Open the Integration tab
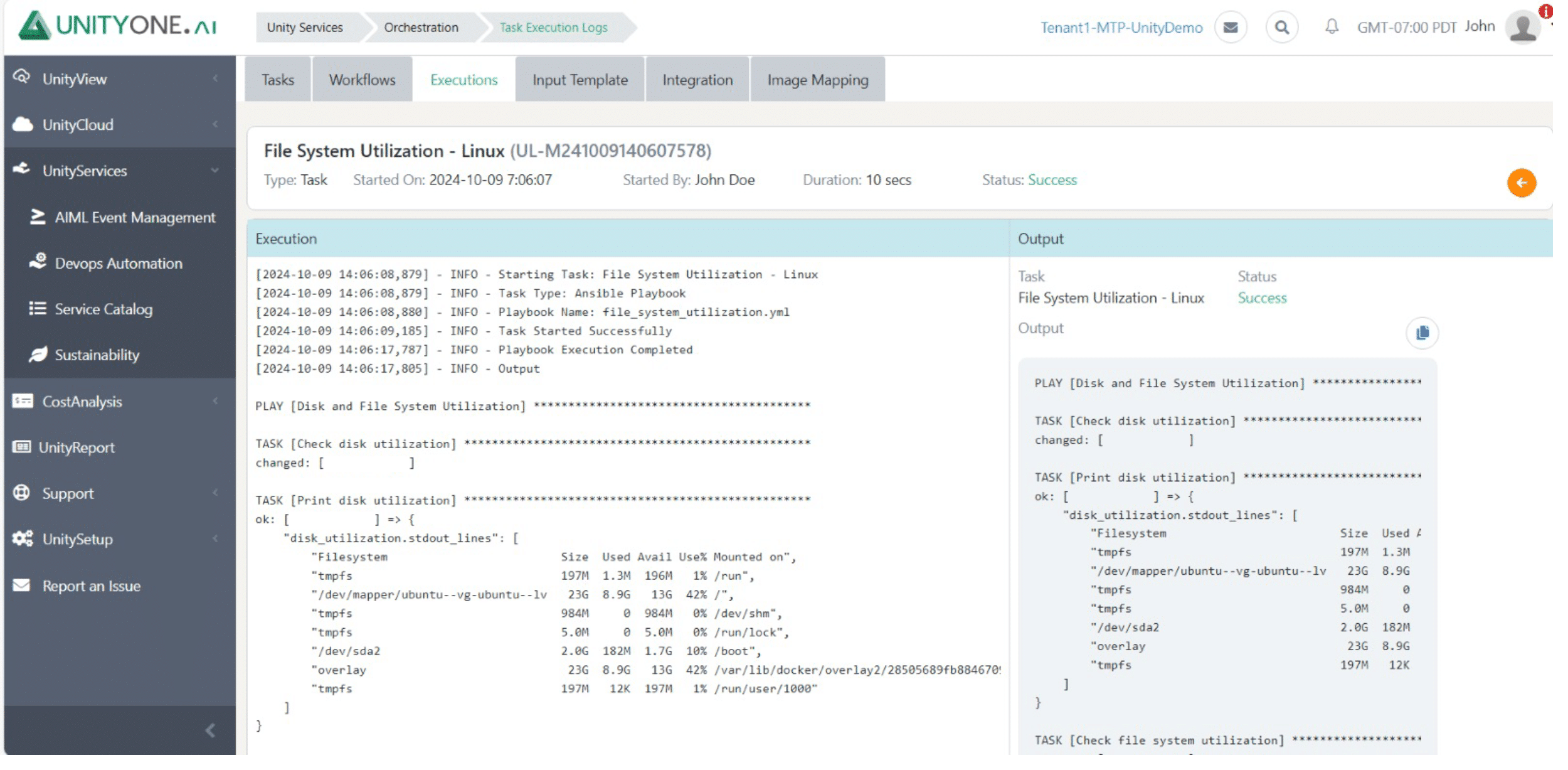Screen dimensions: 1568x770 pos(697,80)
